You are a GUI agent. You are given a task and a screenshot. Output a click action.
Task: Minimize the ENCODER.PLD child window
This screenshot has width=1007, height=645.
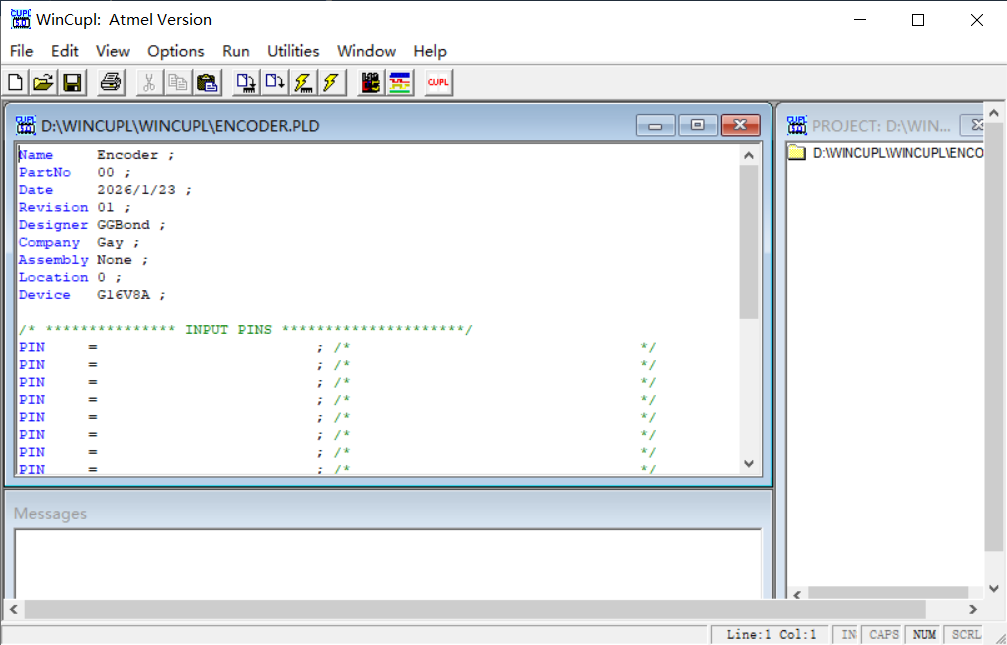coord(655,125)
